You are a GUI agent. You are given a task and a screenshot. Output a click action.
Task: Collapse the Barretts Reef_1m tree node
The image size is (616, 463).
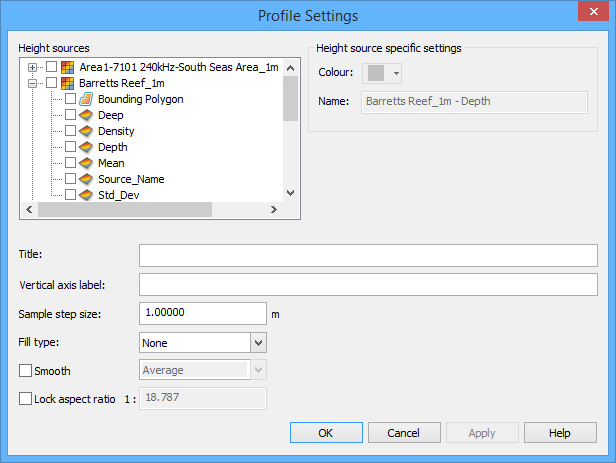coord(33,84)
